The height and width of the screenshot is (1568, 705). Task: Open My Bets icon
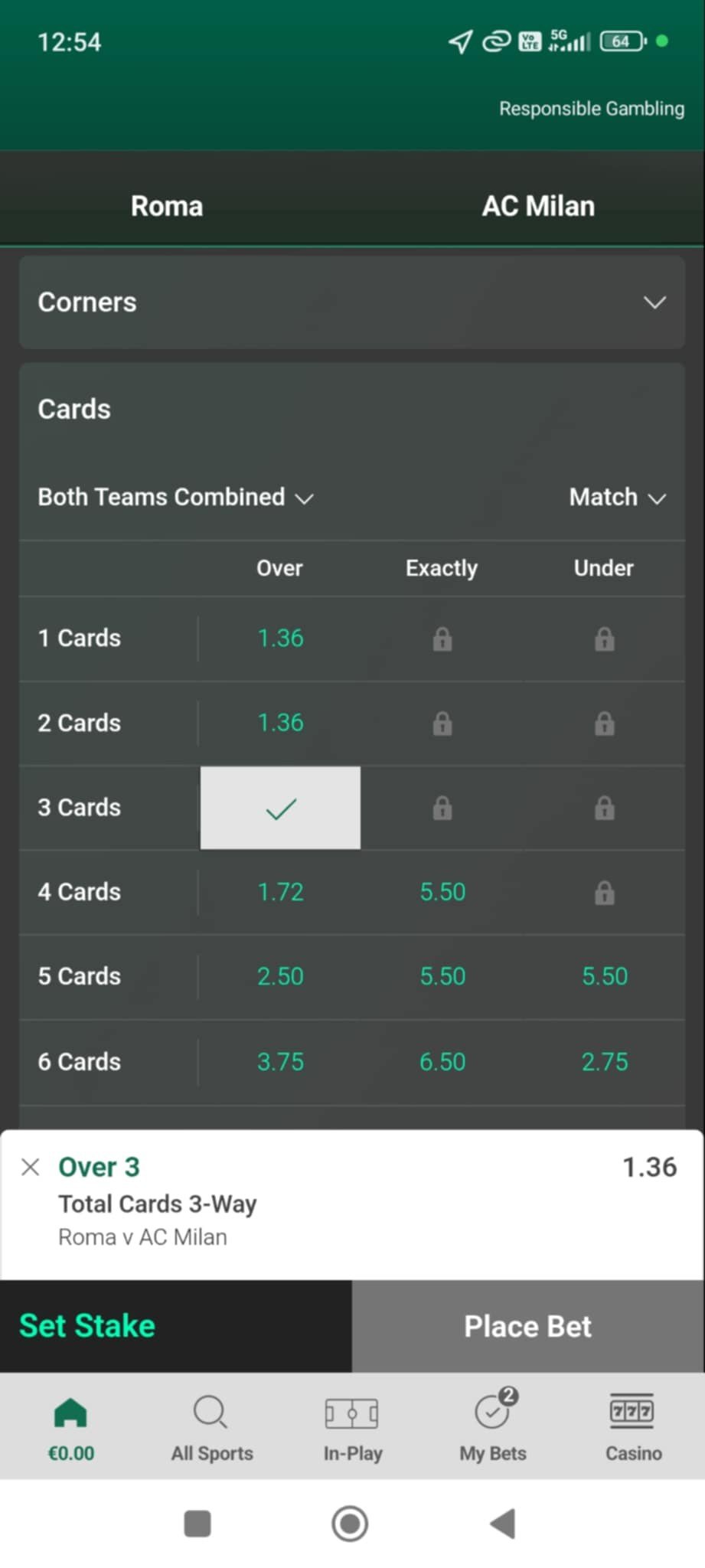492,1413
